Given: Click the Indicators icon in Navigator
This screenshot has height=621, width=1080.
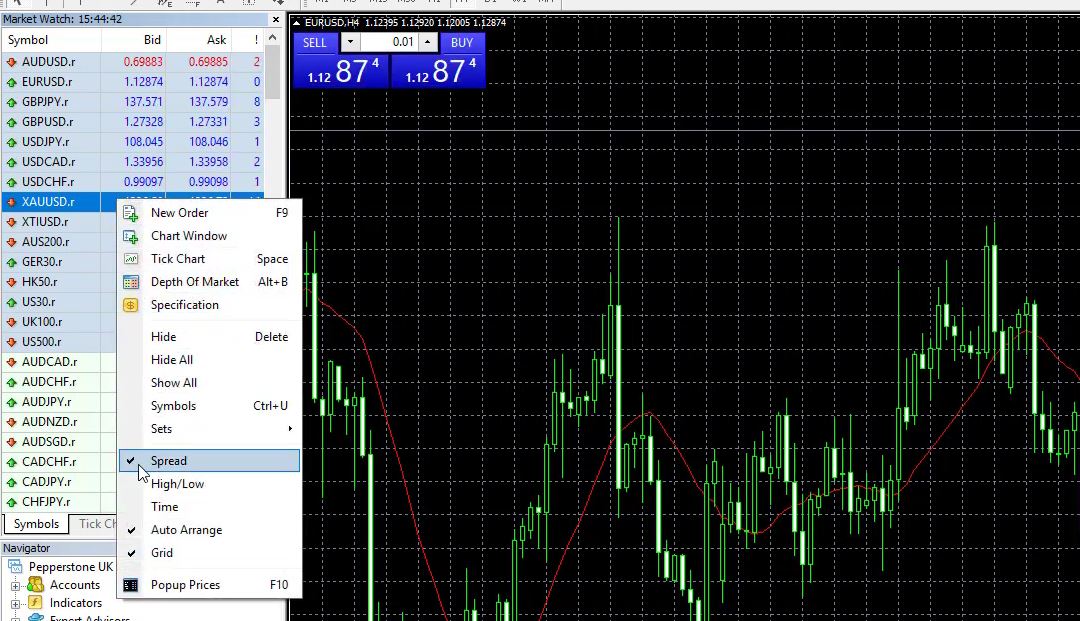Looking at the screenshot, I should [x=36, y=603].
